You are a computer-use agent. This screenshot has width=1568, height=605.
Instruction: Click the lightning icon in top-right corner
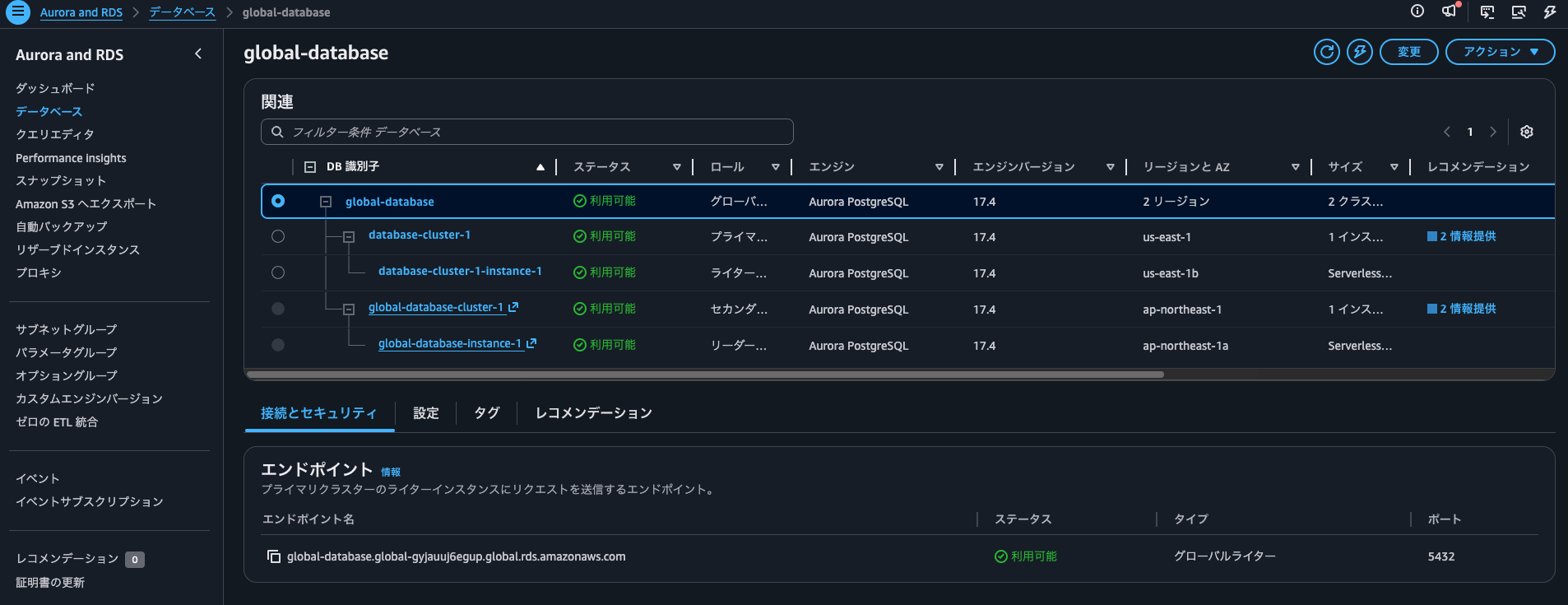[x=1550, y=12]
